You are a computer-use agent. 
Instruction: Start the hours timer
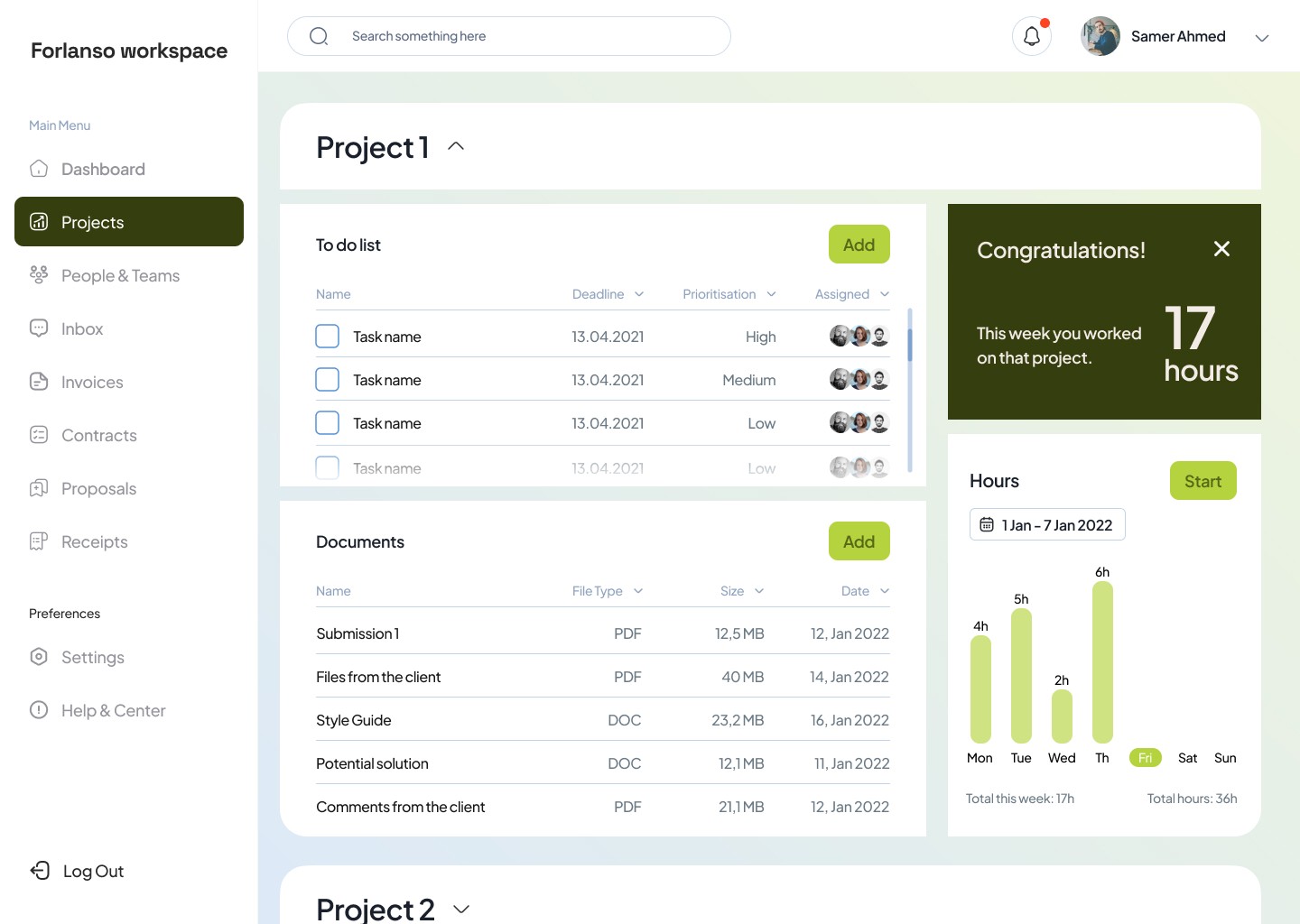point(1203,481)
